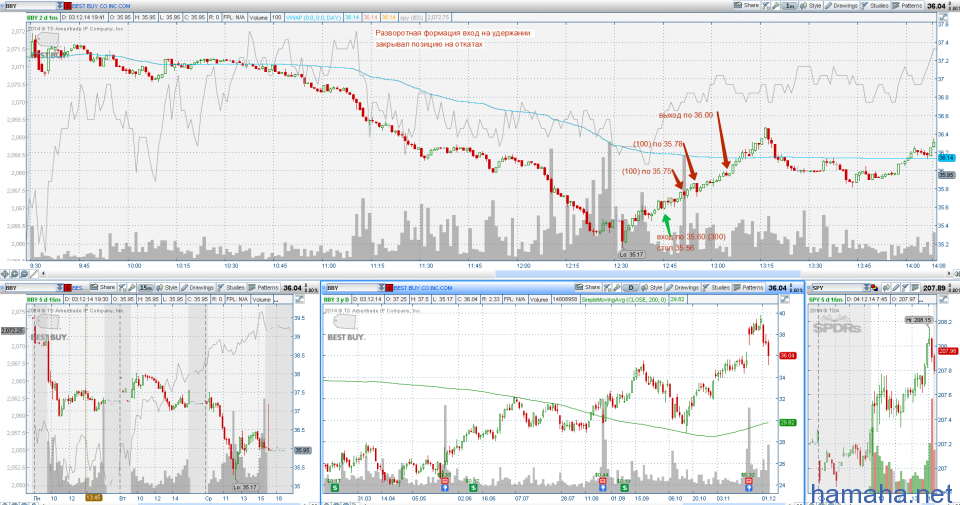Viewport: 960px width, 505px height.
Task: Open Studies menu in 15m BBY chart
Action: [x=231, y=287]
